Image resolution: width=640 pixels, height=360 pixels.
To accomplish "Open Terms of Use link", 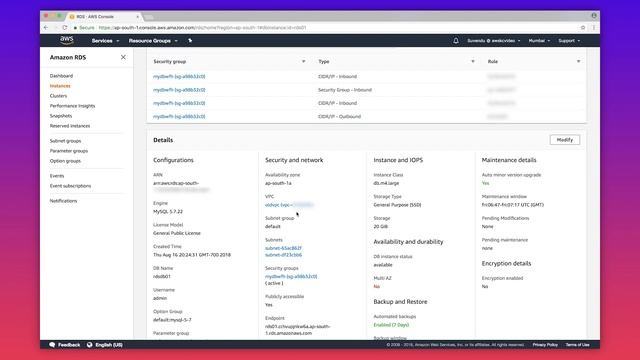I will tap(577, 345).
